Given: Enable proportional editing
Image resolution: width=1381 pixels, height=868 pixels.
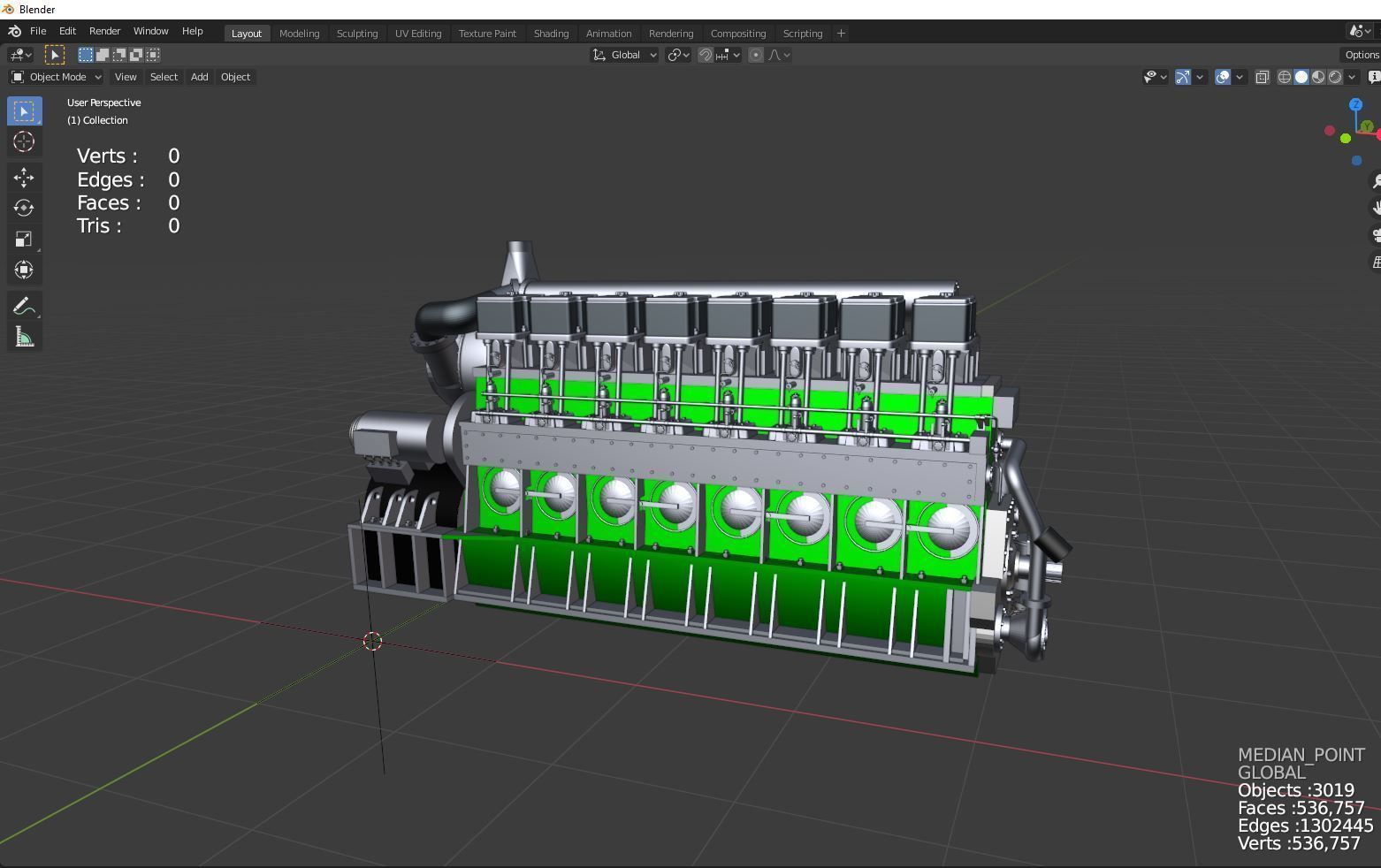Looking at the screenshot, I should pos(756,55).
